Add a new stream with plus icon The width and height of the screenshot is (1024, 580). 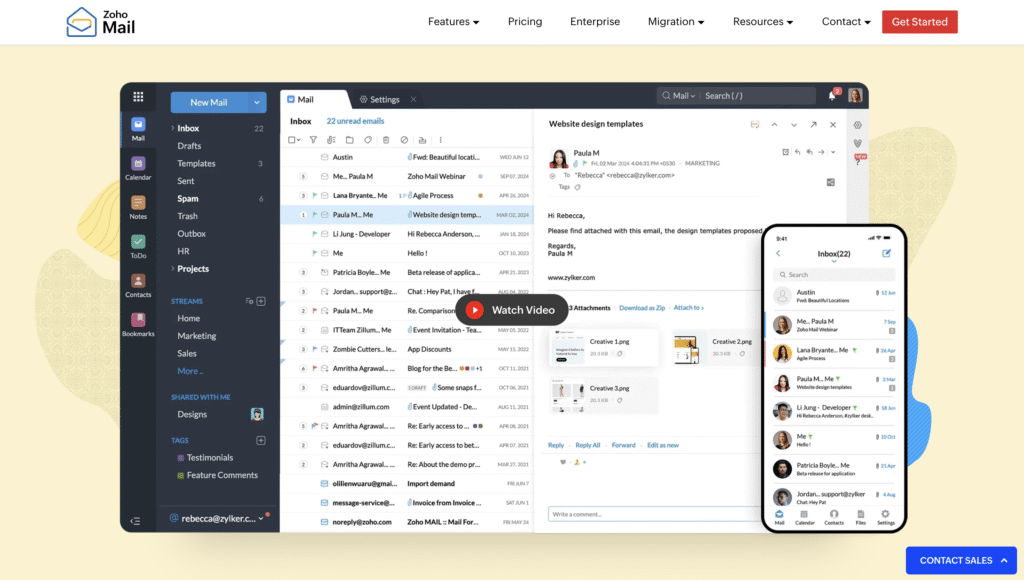point(261,301)
